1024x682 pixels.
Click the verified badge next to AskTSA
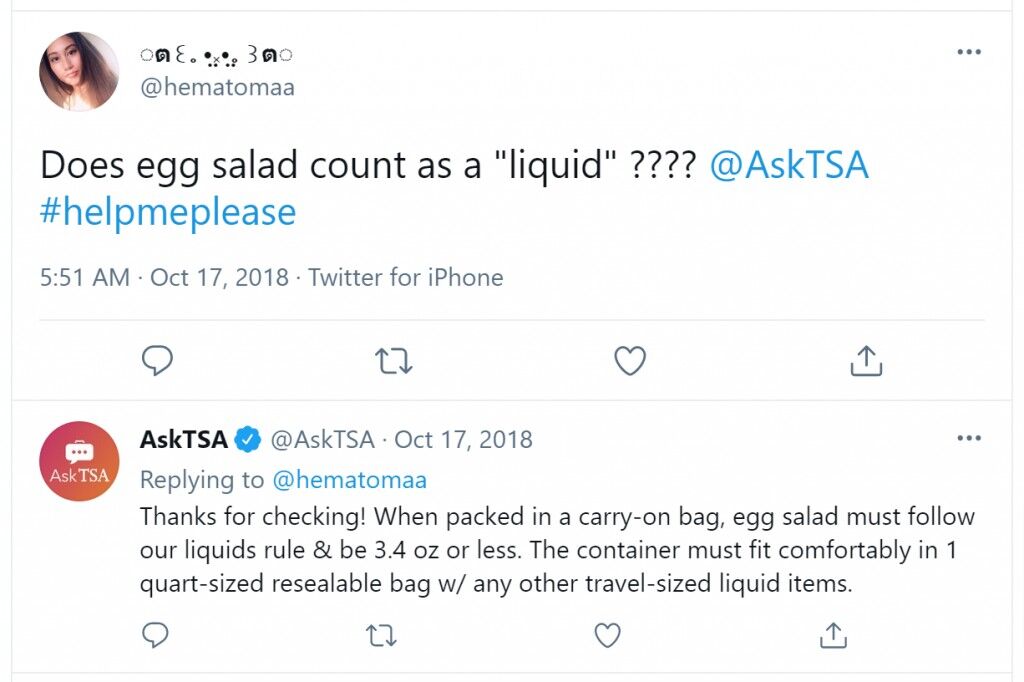[x=248, y=439]
